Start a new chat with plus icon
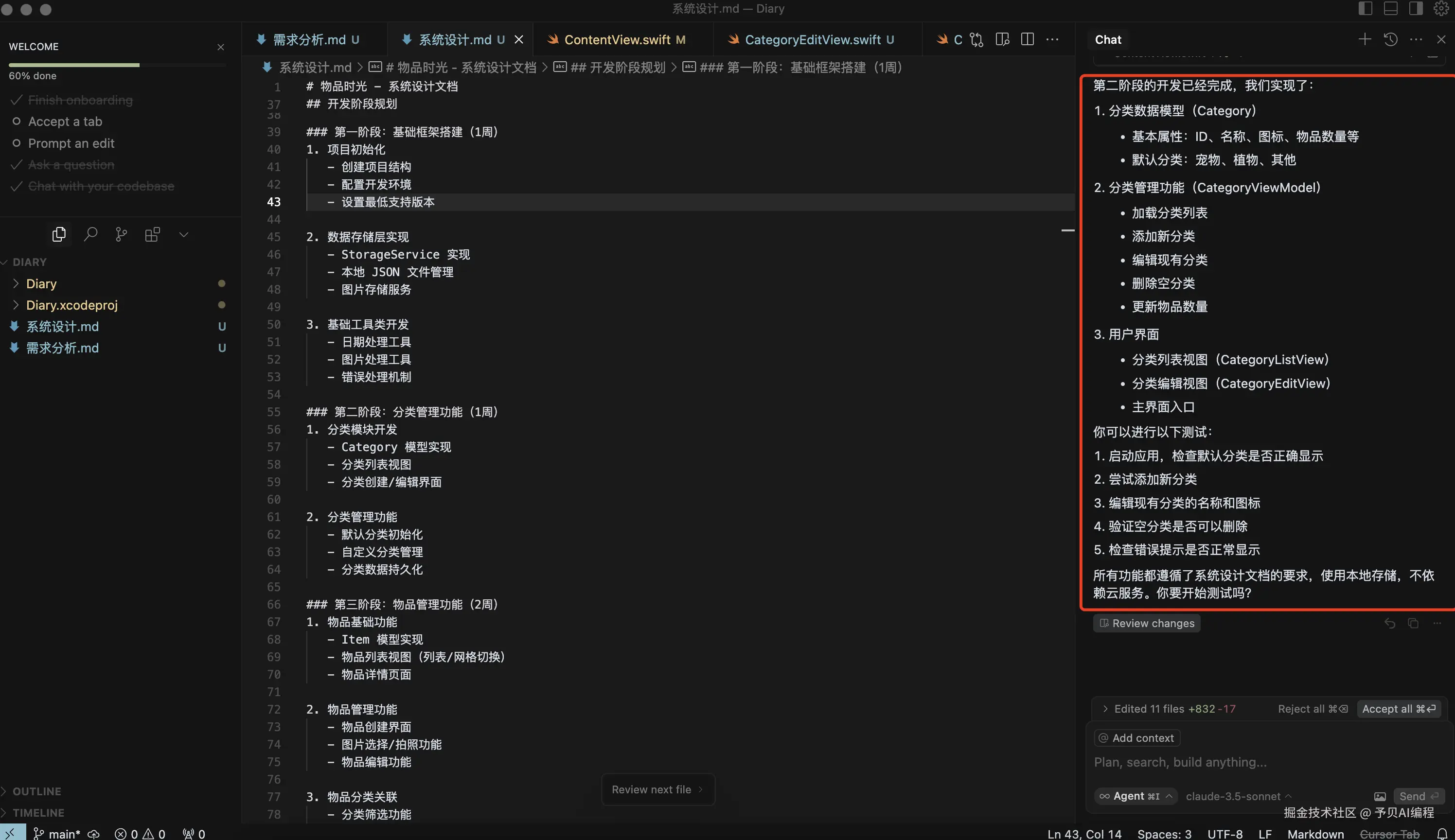This screenshot has width=1455, height=840. coord(1365,39)
